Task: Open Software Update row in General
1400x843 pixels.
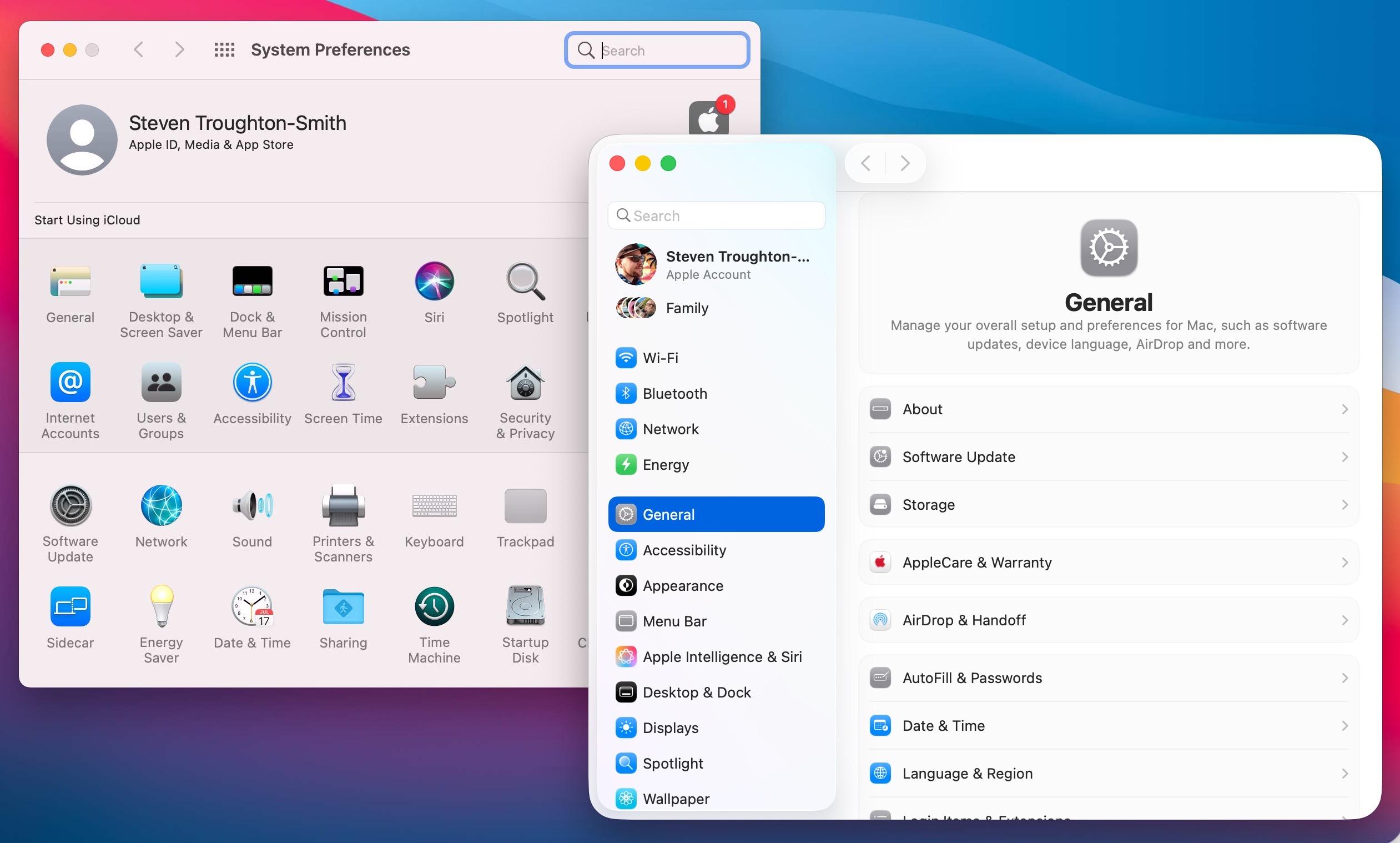Action: [1109, 456]
